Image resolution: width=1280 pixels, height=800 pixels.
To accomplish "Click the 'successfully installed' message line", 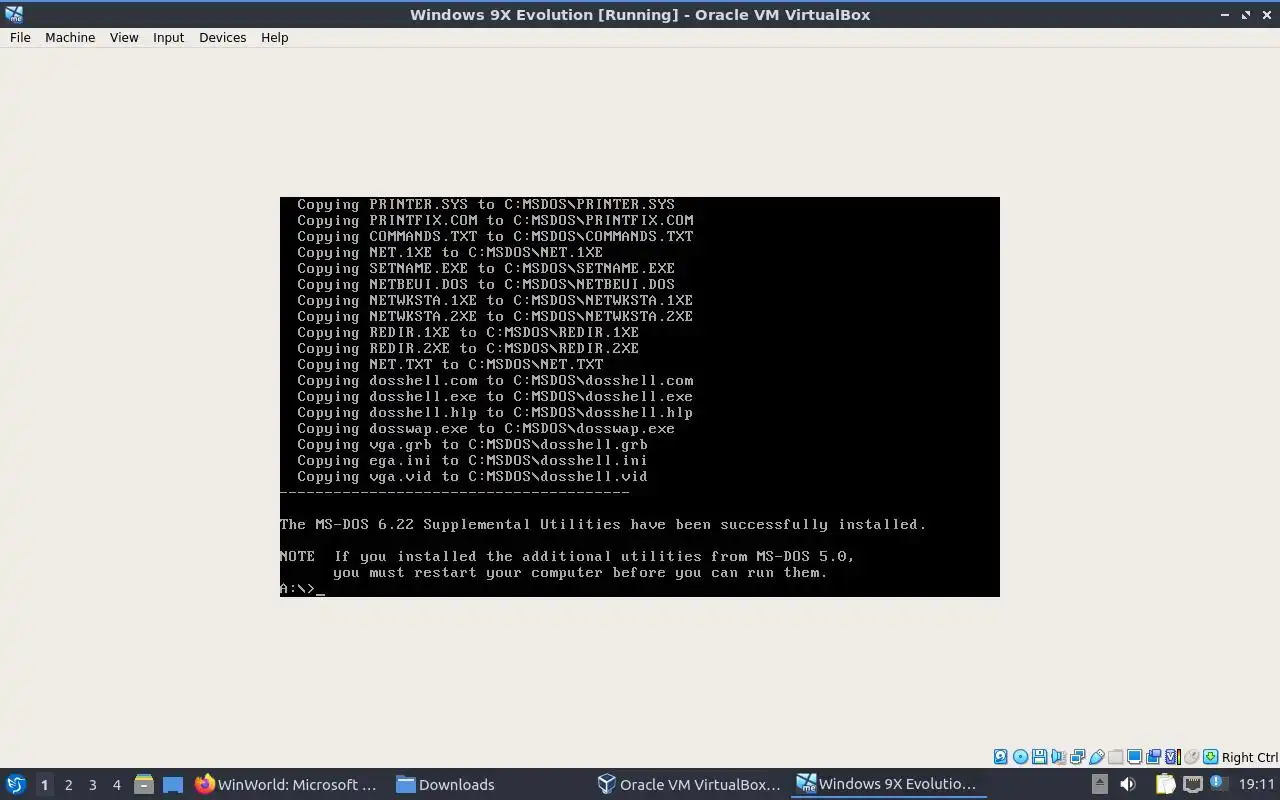I will click(603, 524).
